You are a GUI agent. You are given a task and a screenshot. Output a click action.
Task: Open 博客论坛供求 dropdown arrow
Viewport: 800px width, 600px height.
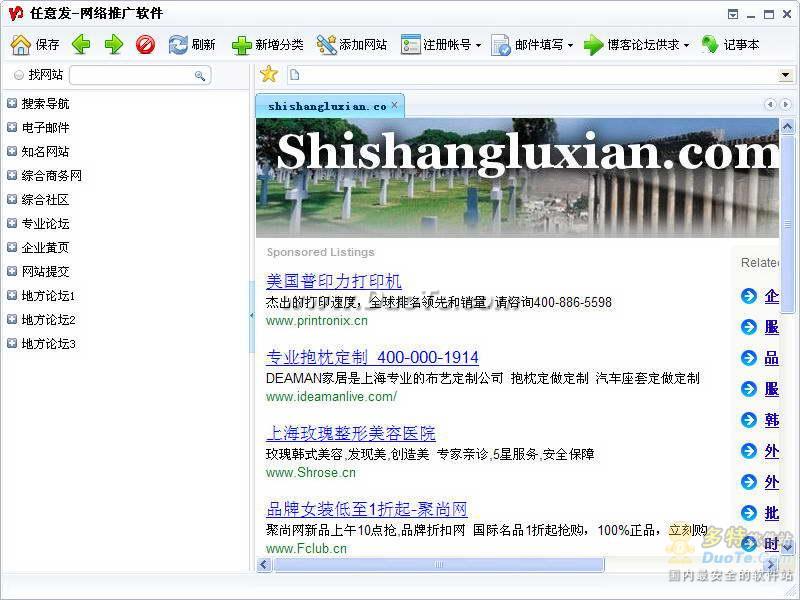coord(686,45)
